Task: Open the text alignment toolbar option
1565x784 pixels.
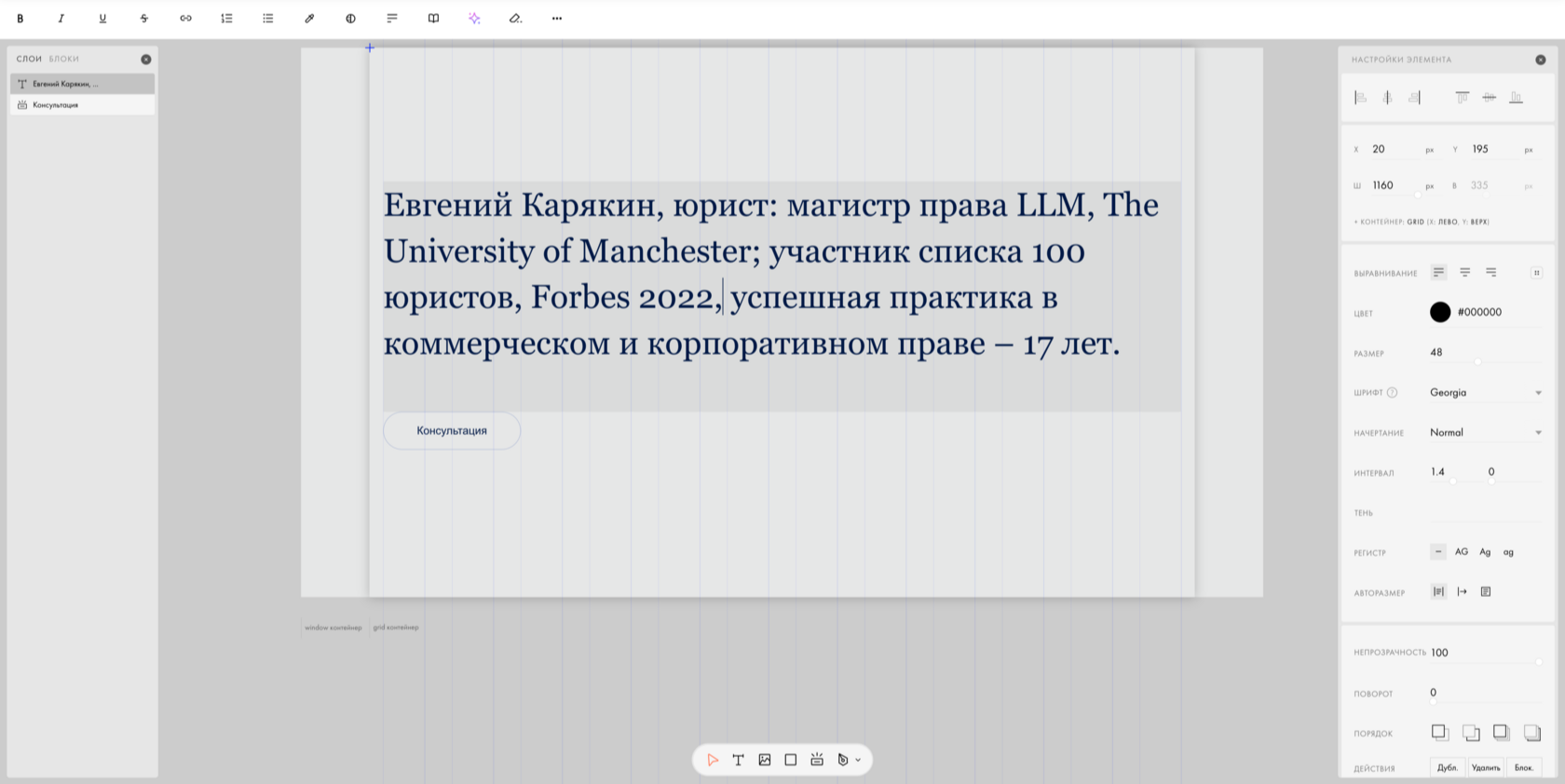Action: click(392, 19)
